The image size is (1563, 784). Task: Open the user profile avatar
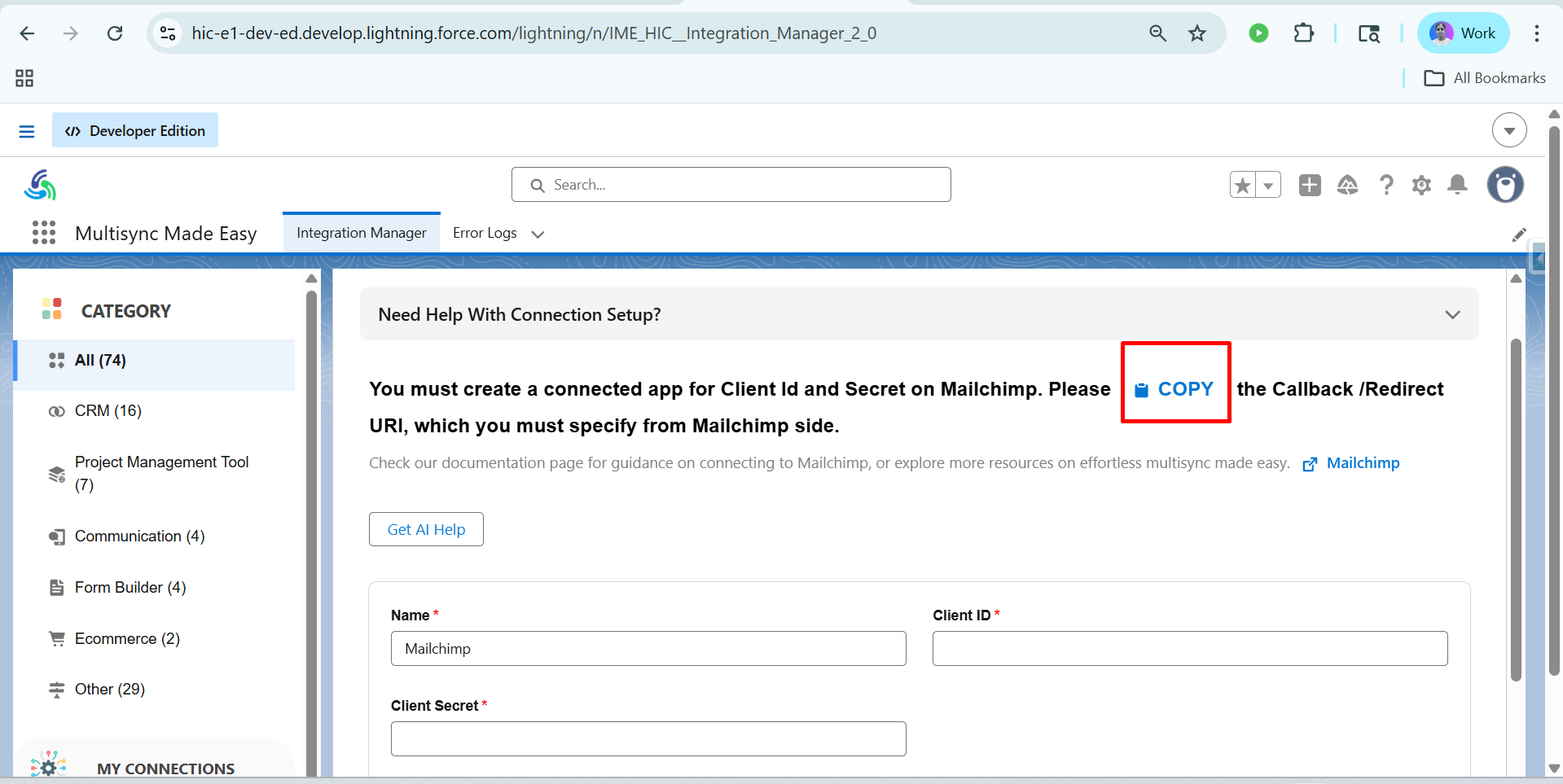point(1505,185)
